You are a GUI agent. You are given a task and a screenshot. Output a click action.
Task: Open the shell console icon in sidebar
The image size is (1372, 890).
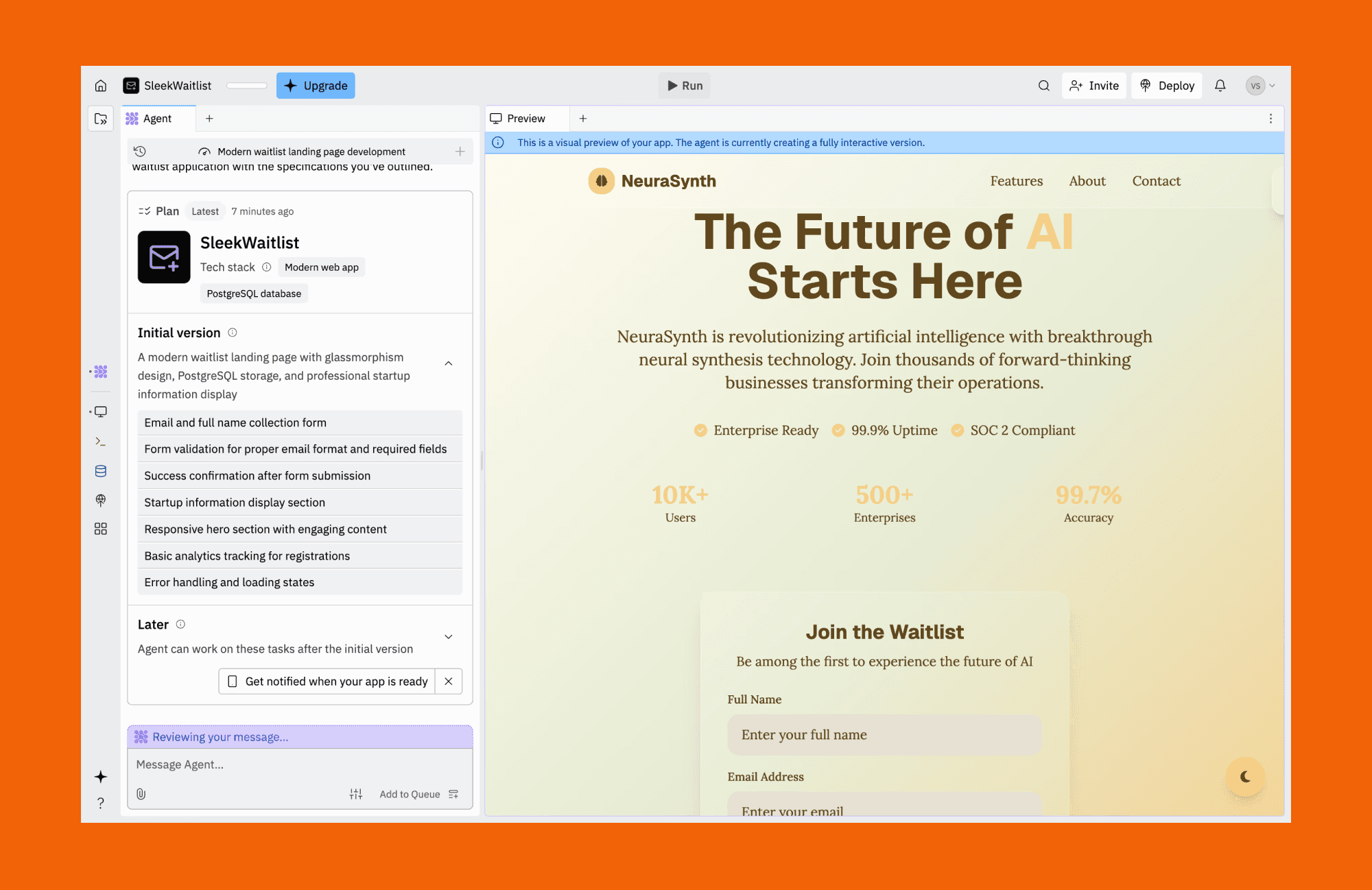point(101,442)
